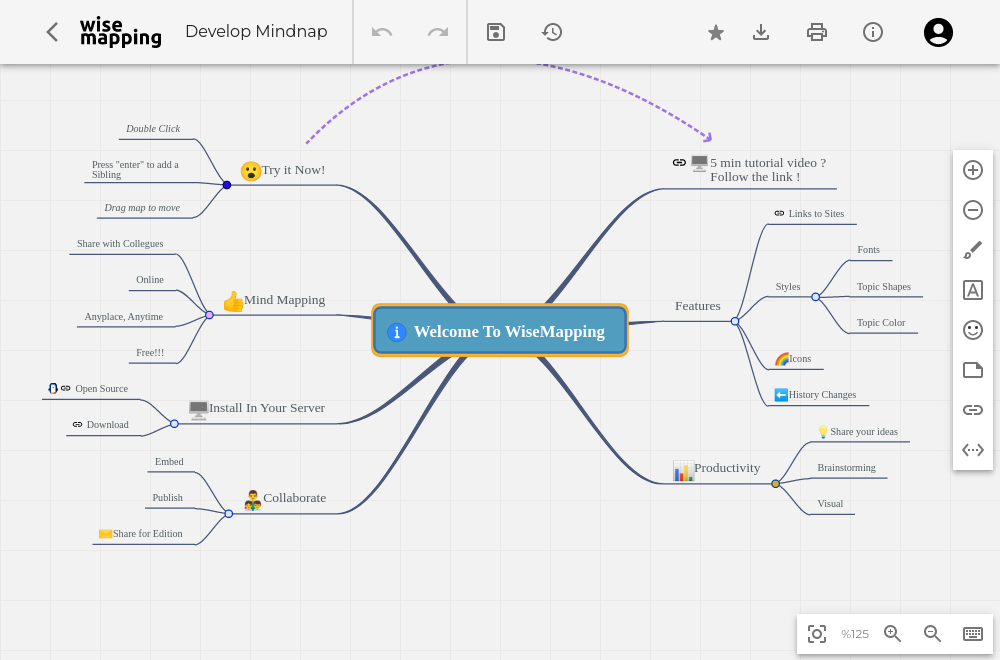Select the Fonts topic
Image resolution: width=1000 pixels, height=660 pixels.
869,250
